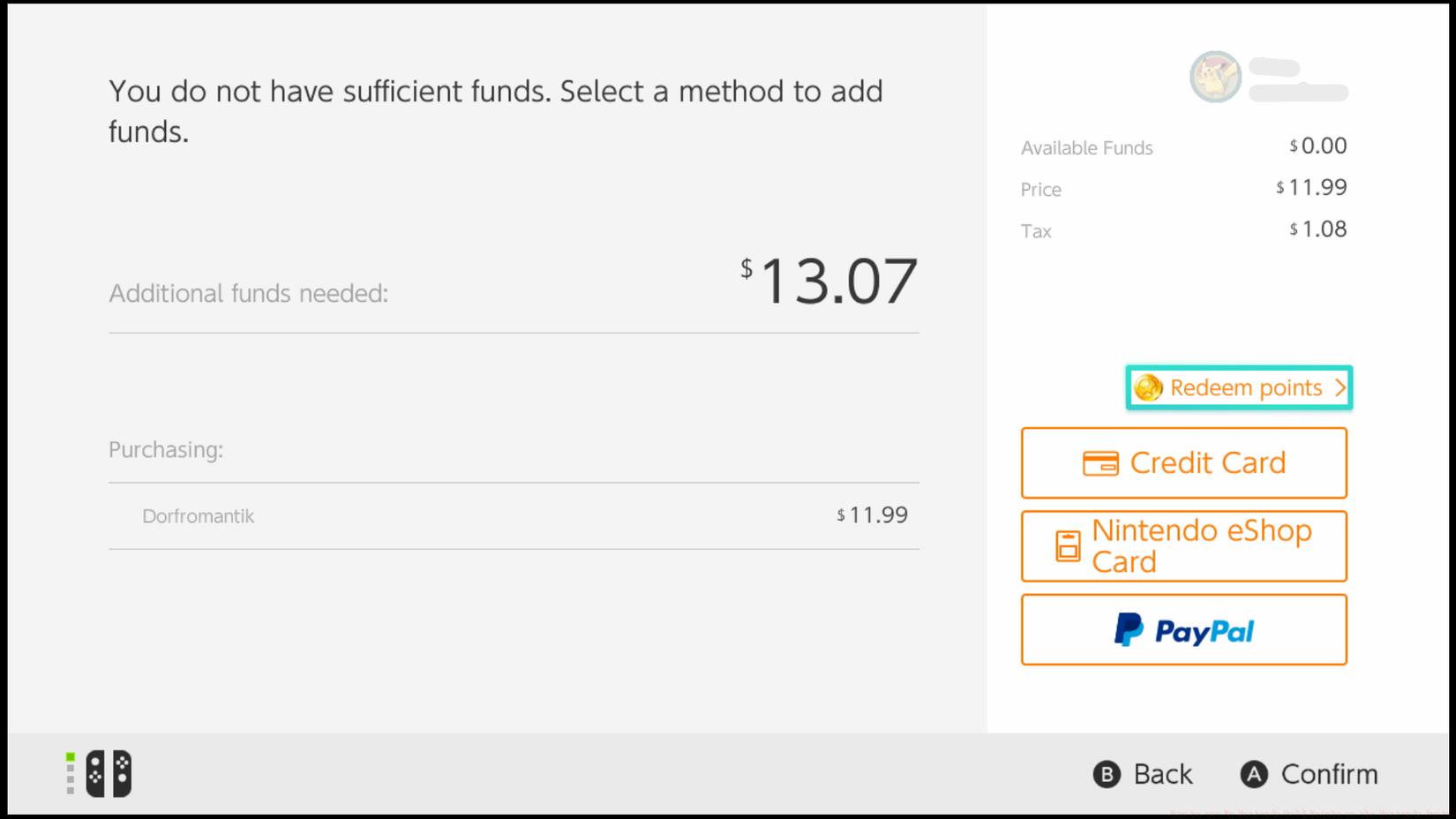The image size is (1456, 819).
Task: Click the Pikachu profile avatar
Action: tap(1214, 78)
